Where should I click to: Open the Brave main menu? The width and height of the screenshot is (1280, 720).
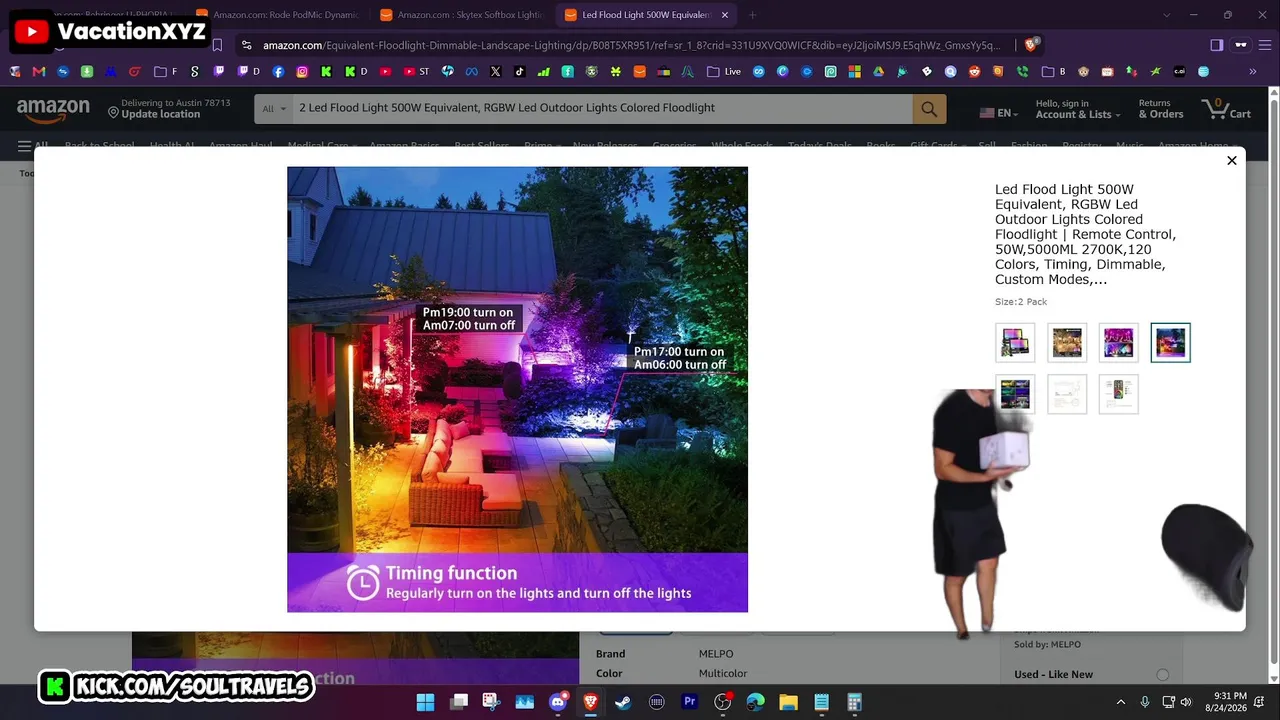pyautogui.click(x=1264, y=45)
